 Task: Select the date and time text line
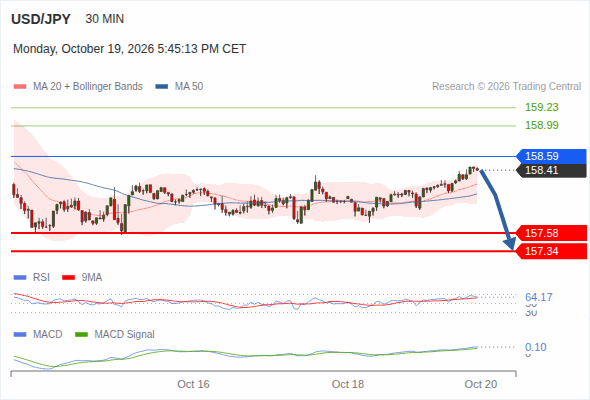click(x=129, y=49)
